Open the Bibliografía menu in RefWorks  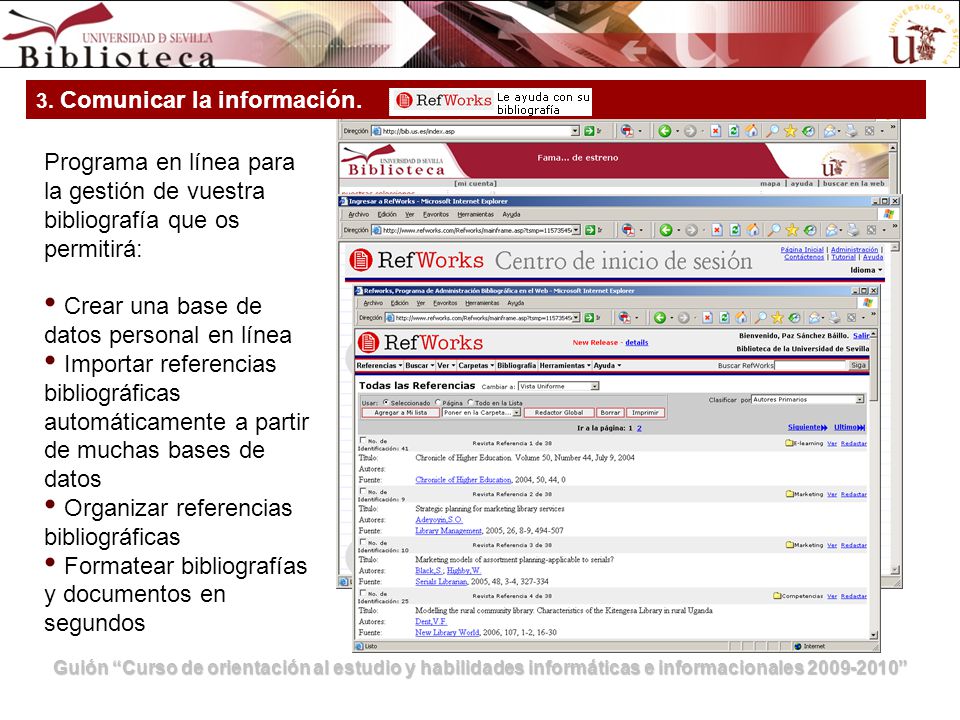coord(516,366)
